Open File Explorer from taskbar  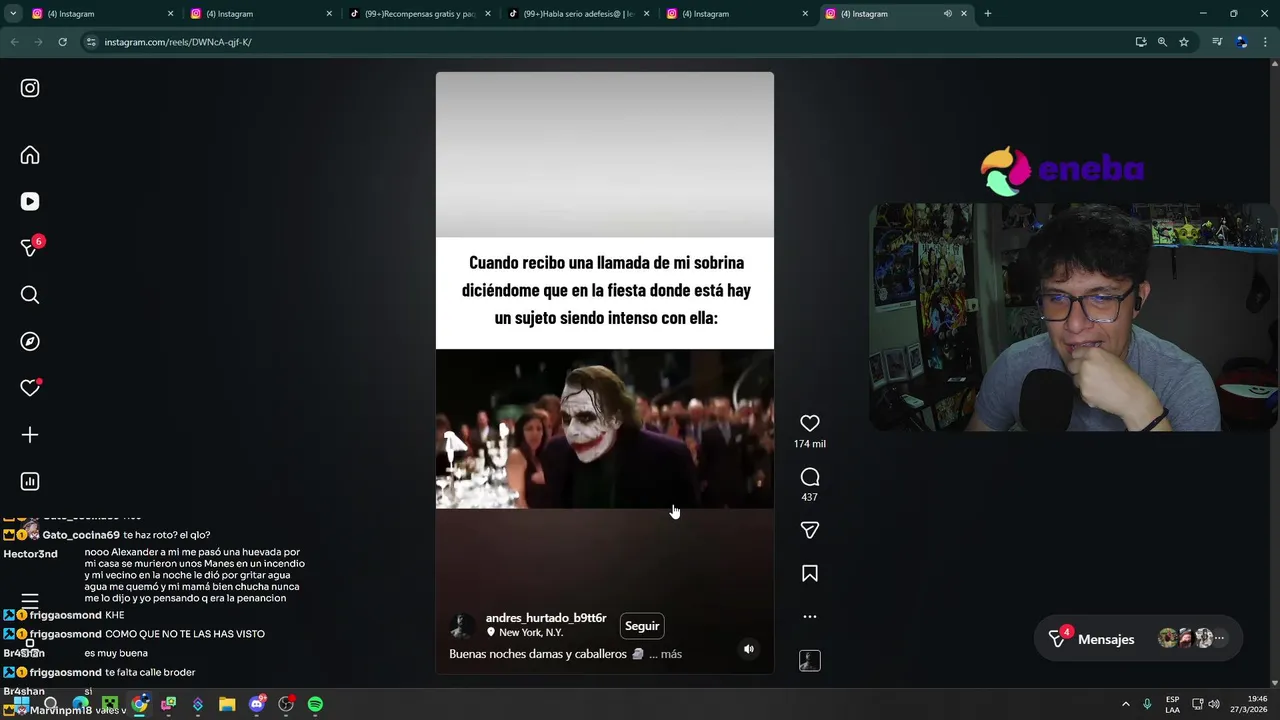(x=227, y=704)
